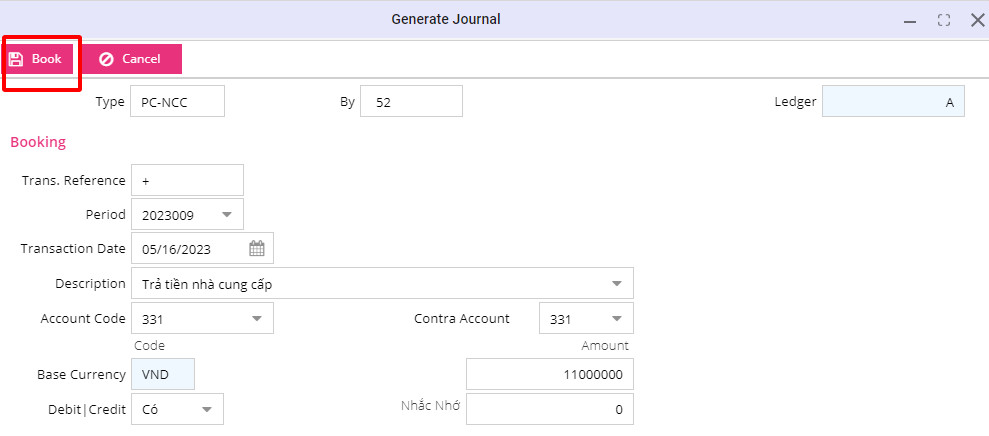Maximize the Generate Journal dialog
989x436 pixels.
[x=943, y=20]
